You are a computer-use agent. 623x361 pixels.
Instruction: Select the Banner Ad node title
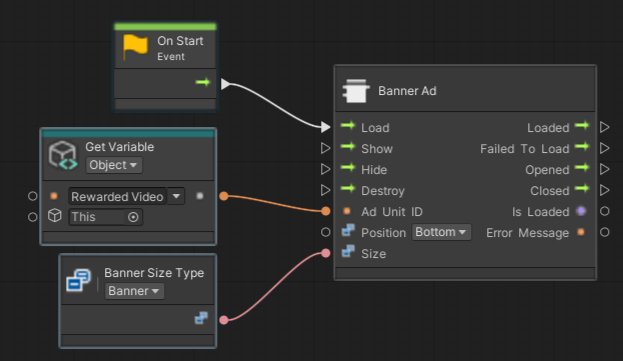click(x=407, y=91)
